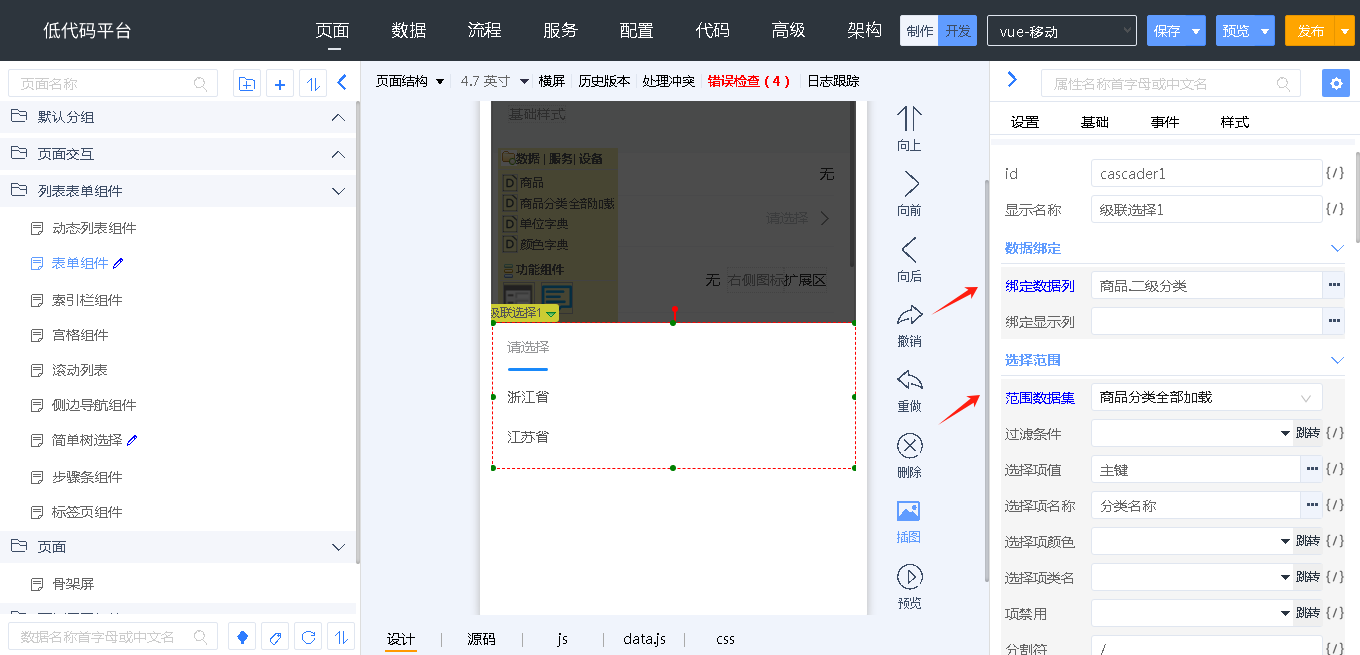Collapse the 页面 group

click(338, 547)
